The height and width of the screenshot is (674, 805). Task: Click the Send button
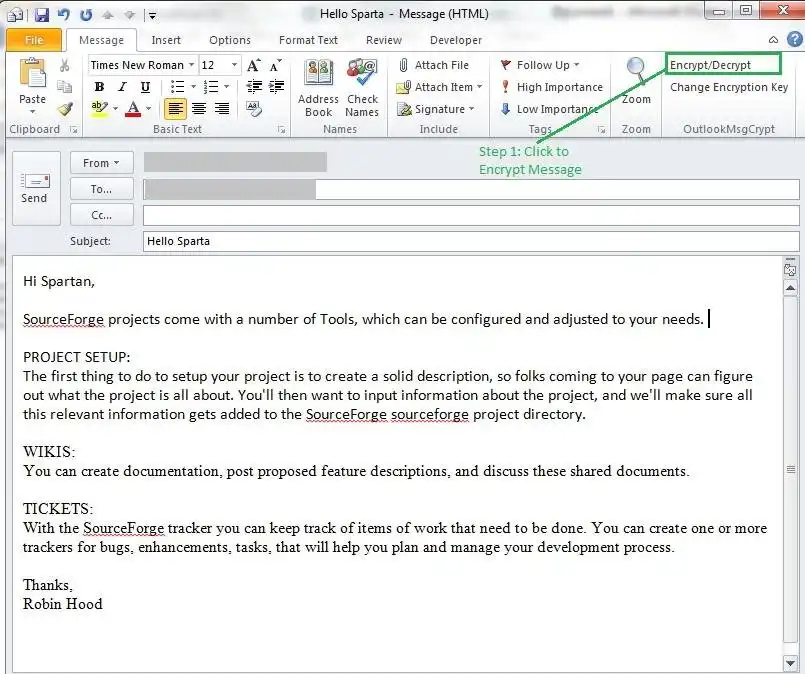click(36, 188)
